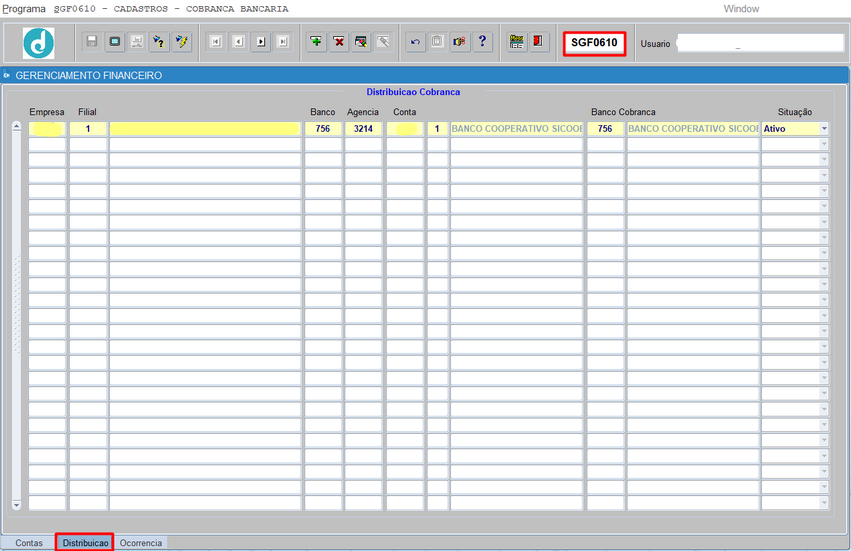
Task: Open the Situação dropdown showing Ativo
Action: [x=824, y=129]
